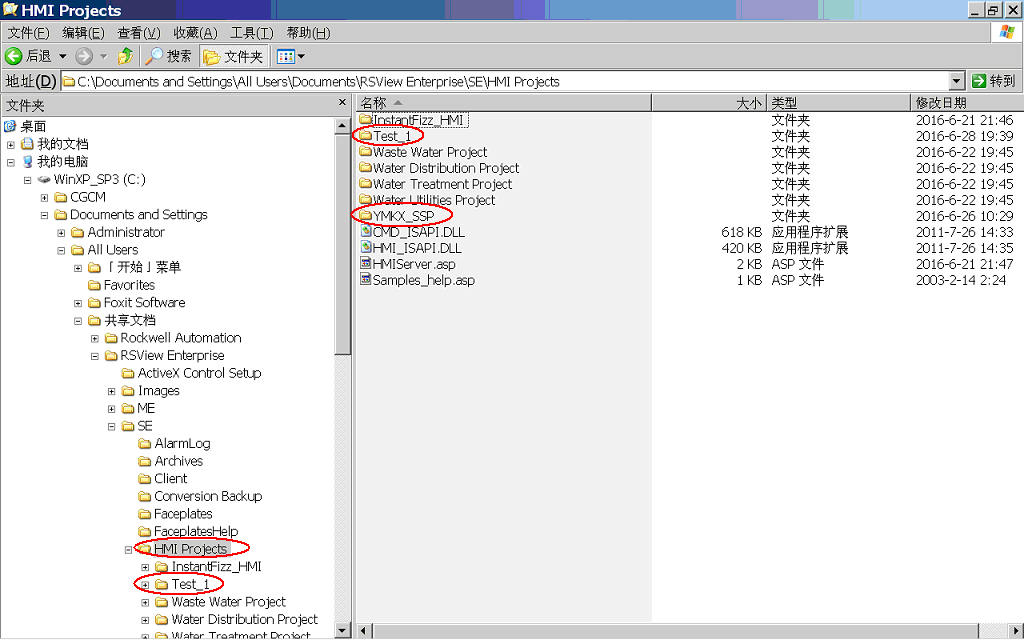Collapse SE folder tree node
Screen dimensions: 1024x640
pos(112,426)
